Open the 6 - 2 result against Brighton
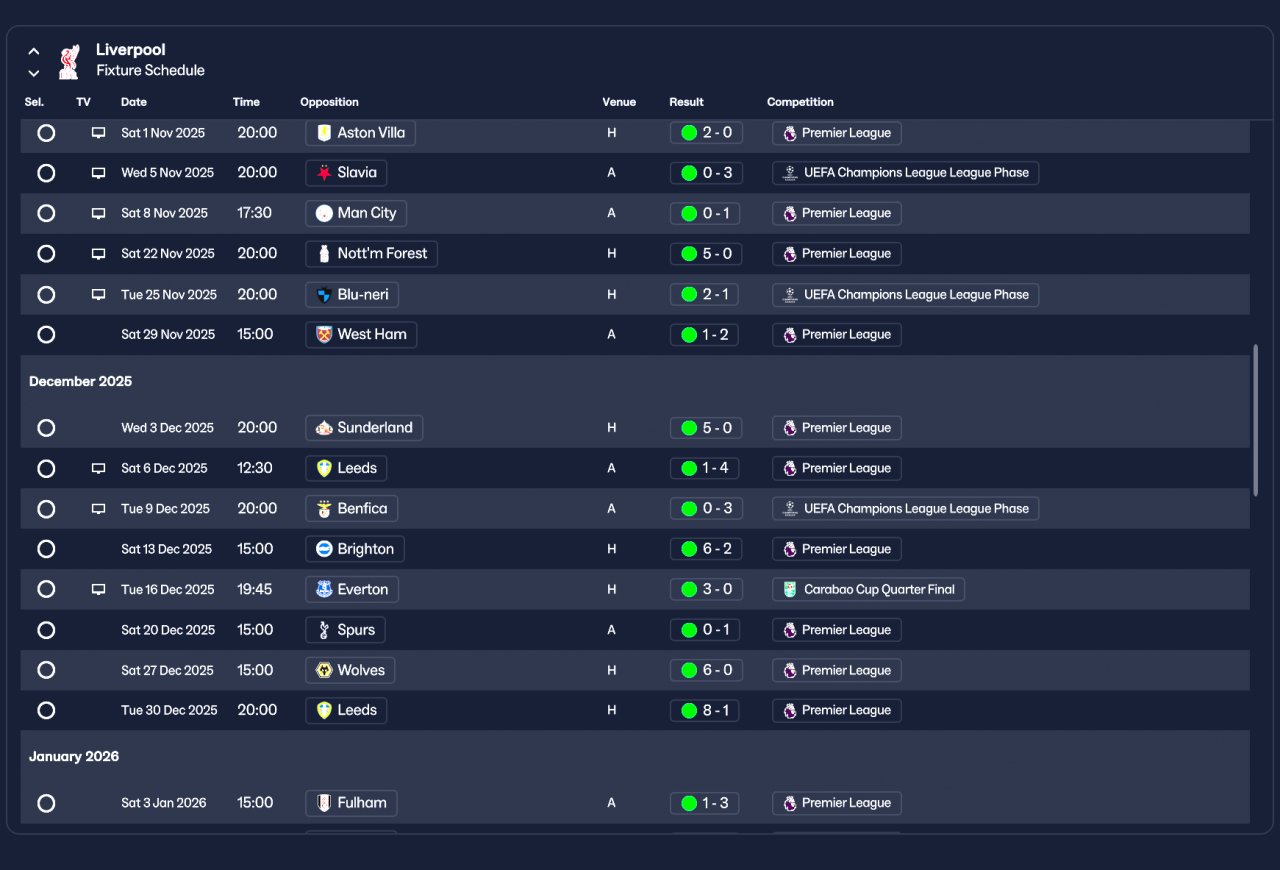 (706, 549)
